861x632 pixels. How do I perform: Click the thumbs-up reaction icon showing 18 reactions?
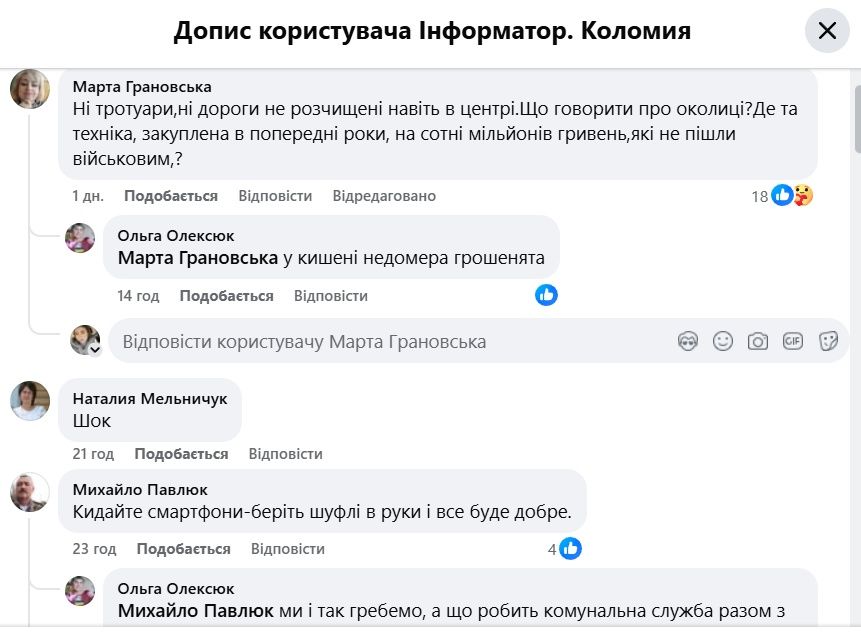781,195
